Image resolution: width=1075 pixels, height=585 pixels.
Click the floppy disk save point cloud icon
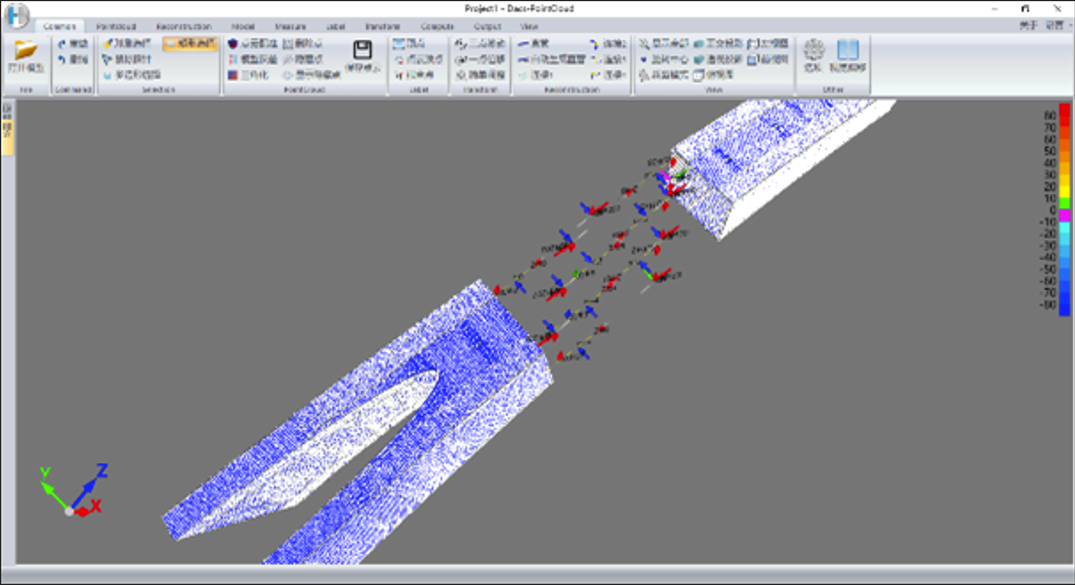362,52
